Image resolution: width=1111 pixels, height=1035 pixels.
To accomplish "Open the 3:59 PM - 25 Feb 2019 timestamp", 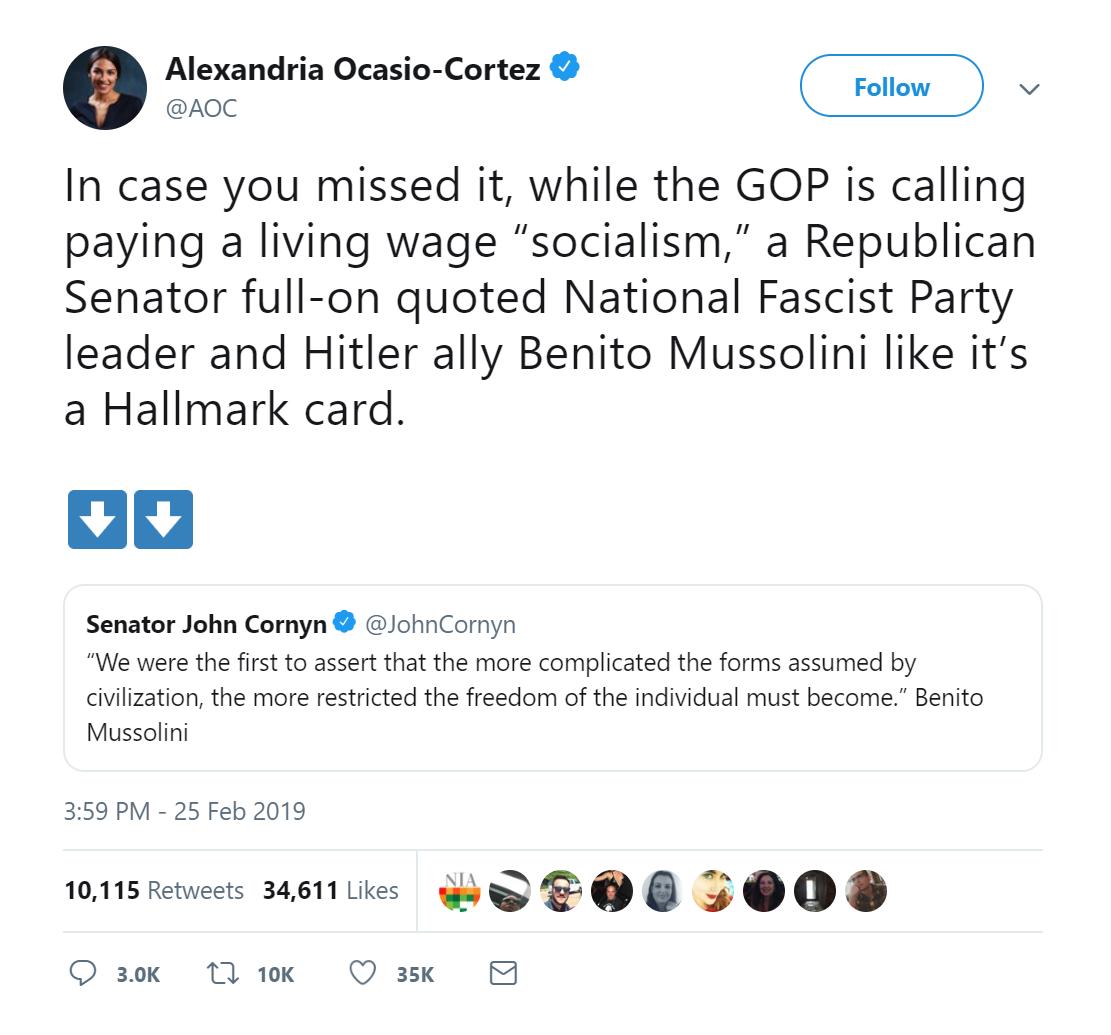I will [184, 810].
